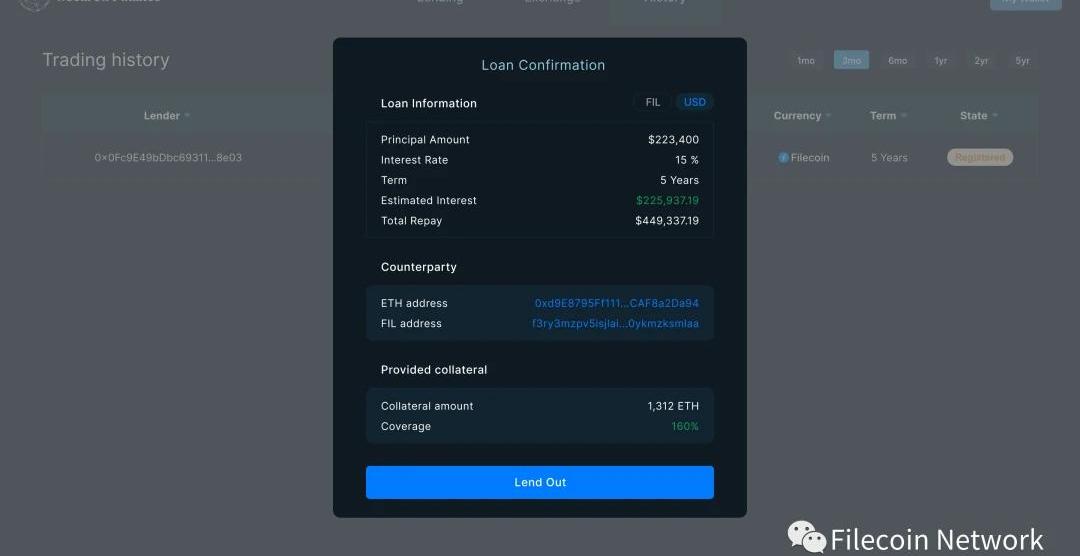
Task: Open the State column sort dropdown
Action: [996, 116]
